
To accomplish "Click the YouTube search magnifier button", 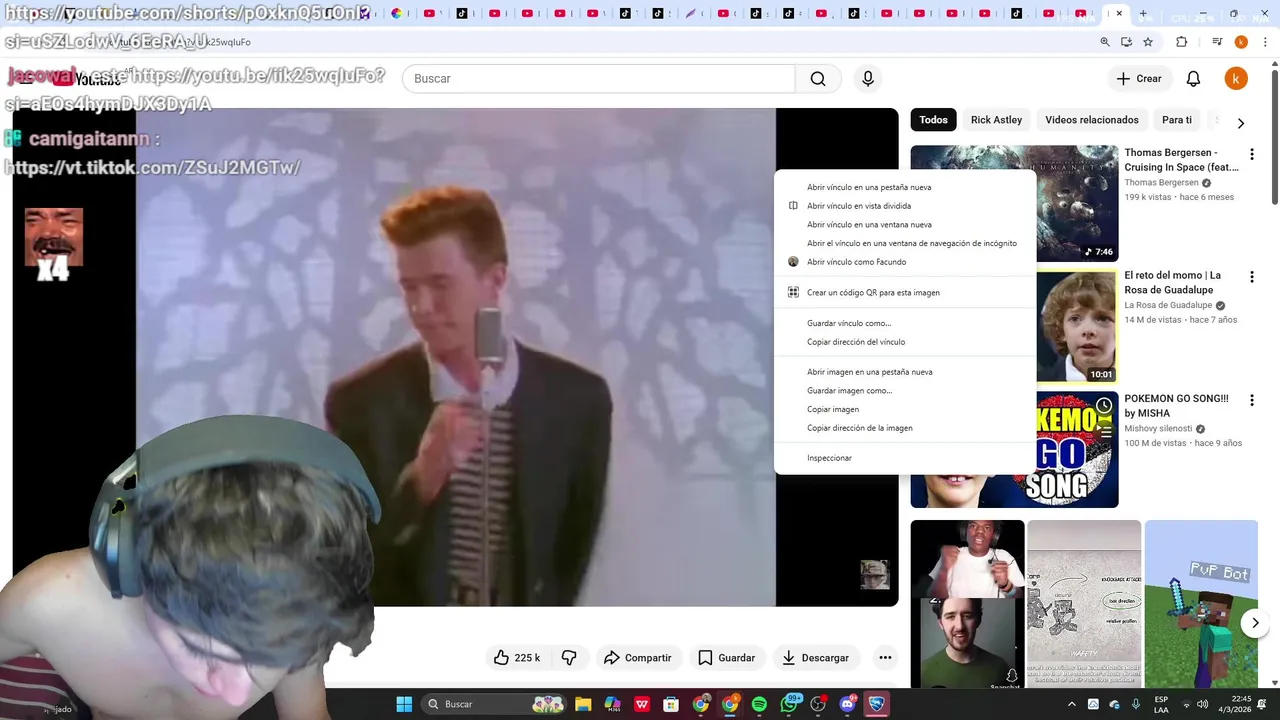I will pyautogui.click(x=818, y=79).
